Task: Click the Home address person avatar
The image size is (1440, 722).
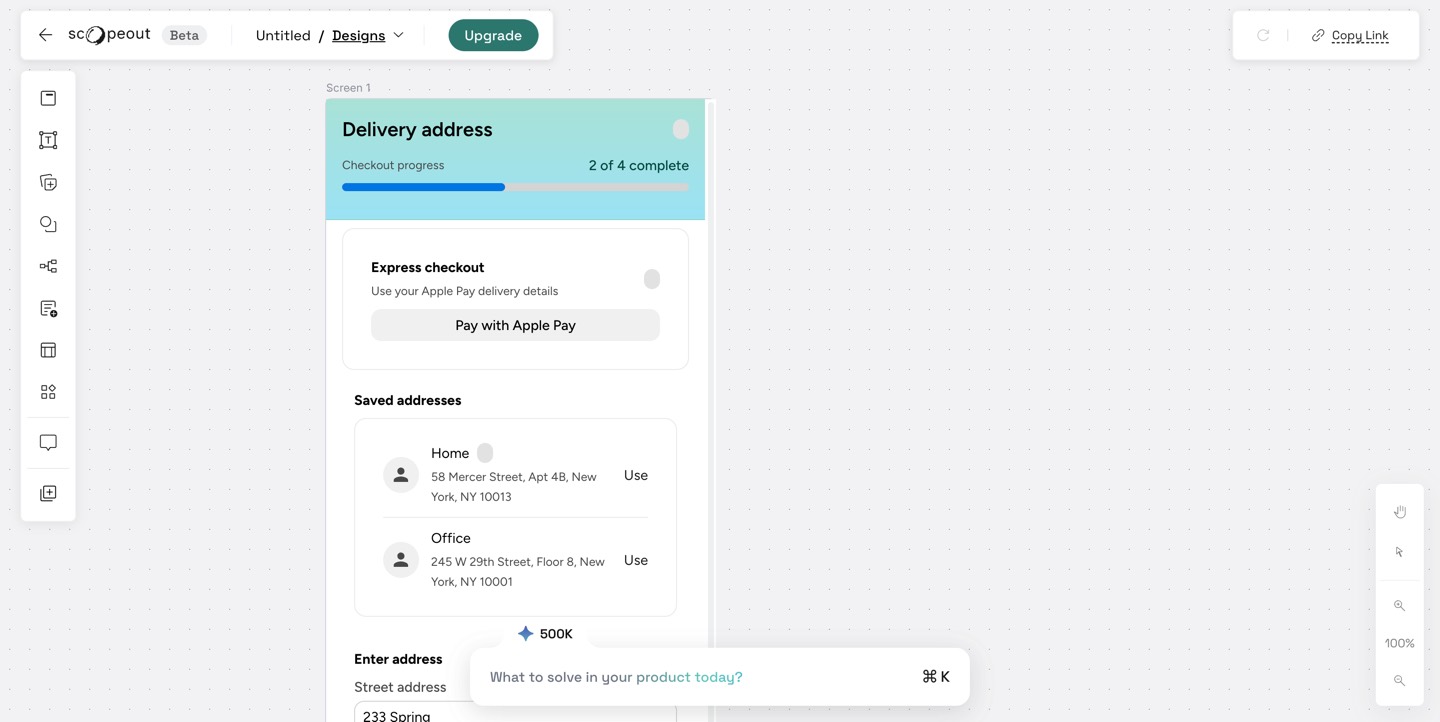Action: [x=401, y=475]
